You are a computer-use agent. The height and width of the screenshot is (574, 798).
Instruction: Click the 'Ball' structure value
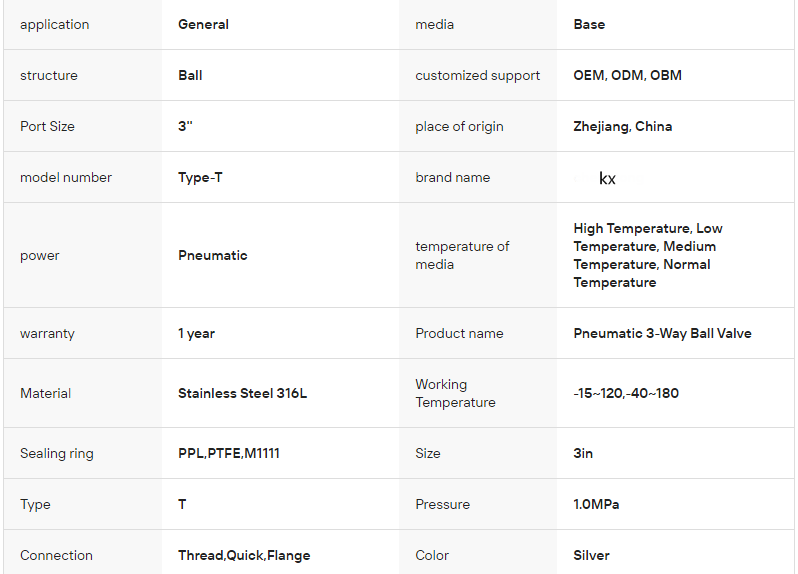190,75
